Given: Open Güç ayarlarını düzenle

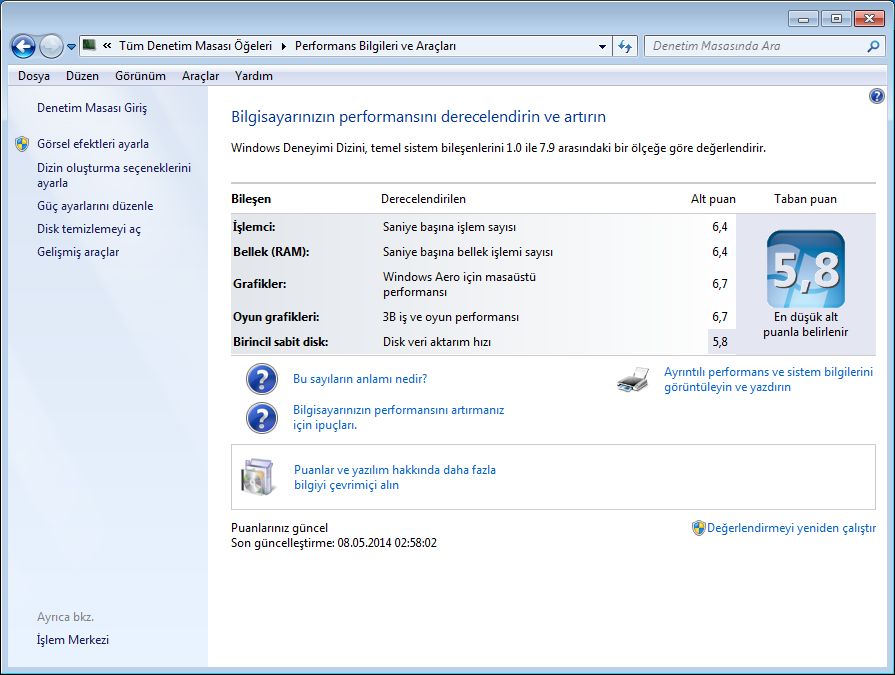Looking at the screenshot, I should 95,206.
